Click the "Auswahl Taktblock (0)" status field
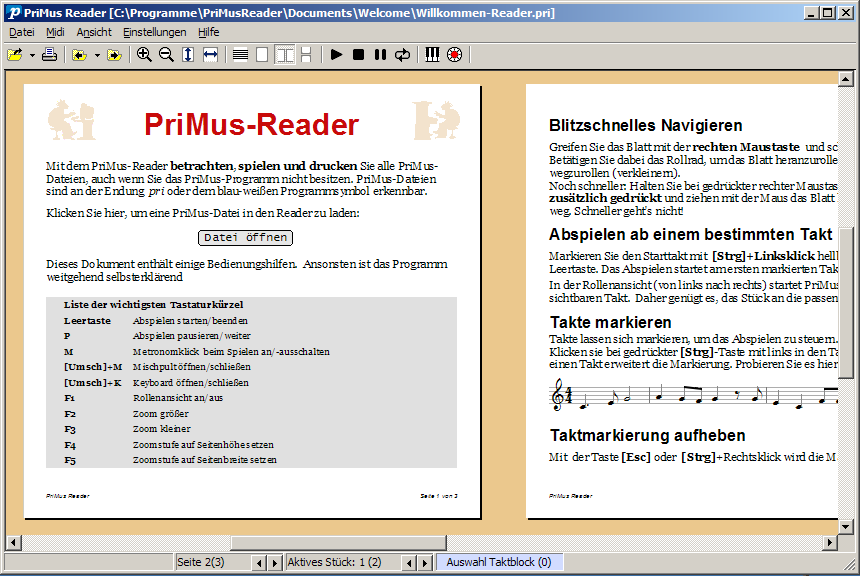Screen dimensions: 860x576 click(499, 563)
